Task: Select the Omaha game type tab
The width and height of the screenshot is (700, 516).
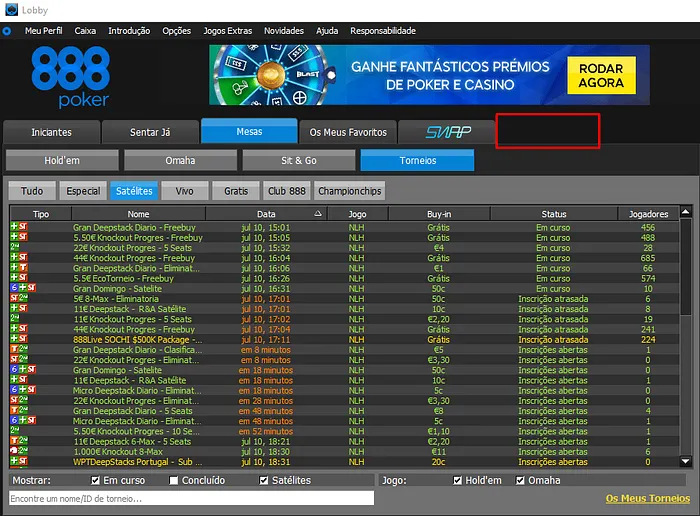Action: pyautogui.click(x=180, y=160)
